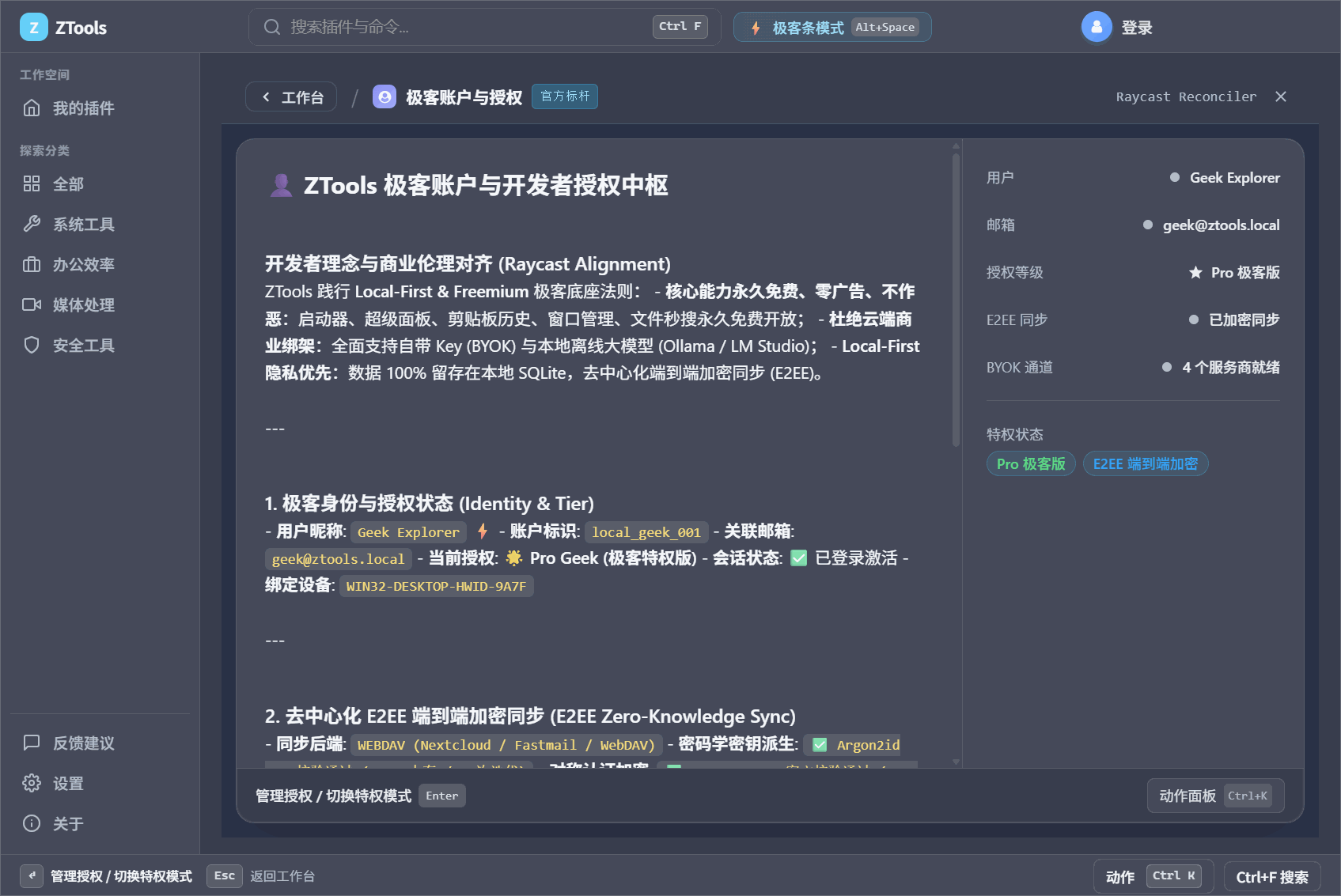Click the 4 个服务商就绪 value
Screen dimensions: 1341x896
tap(1231, 368)
